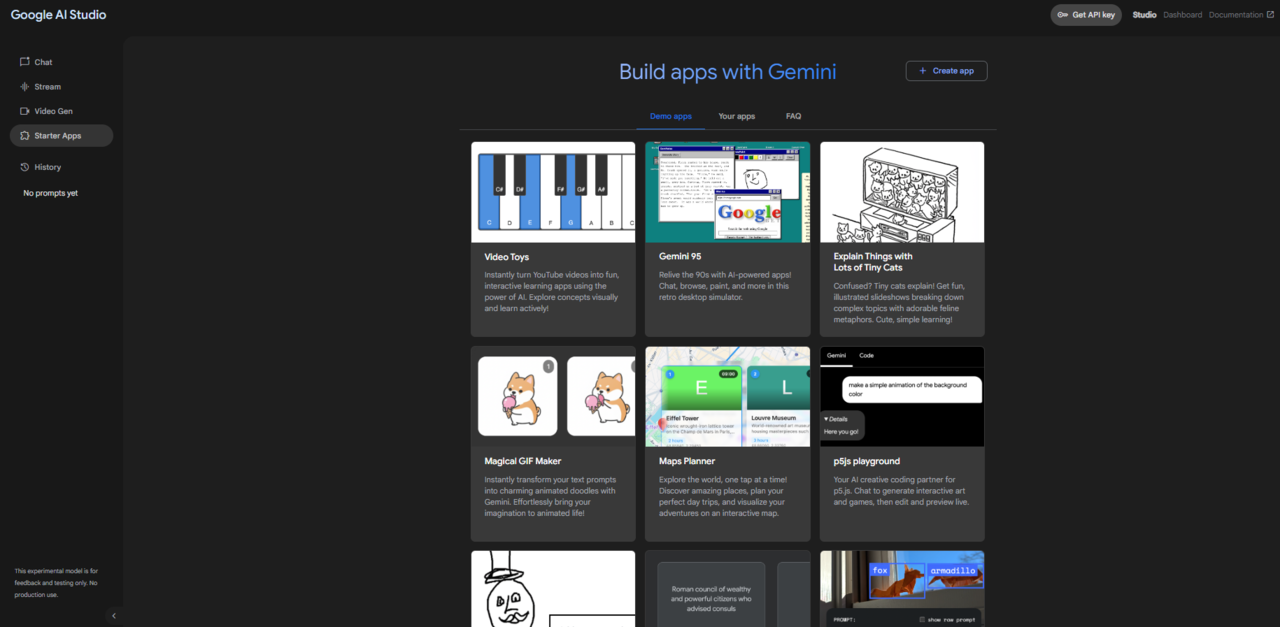Click the "Video Toys" card title
The width and height of the screenshot is (1280, 627).
coord(507,257)
